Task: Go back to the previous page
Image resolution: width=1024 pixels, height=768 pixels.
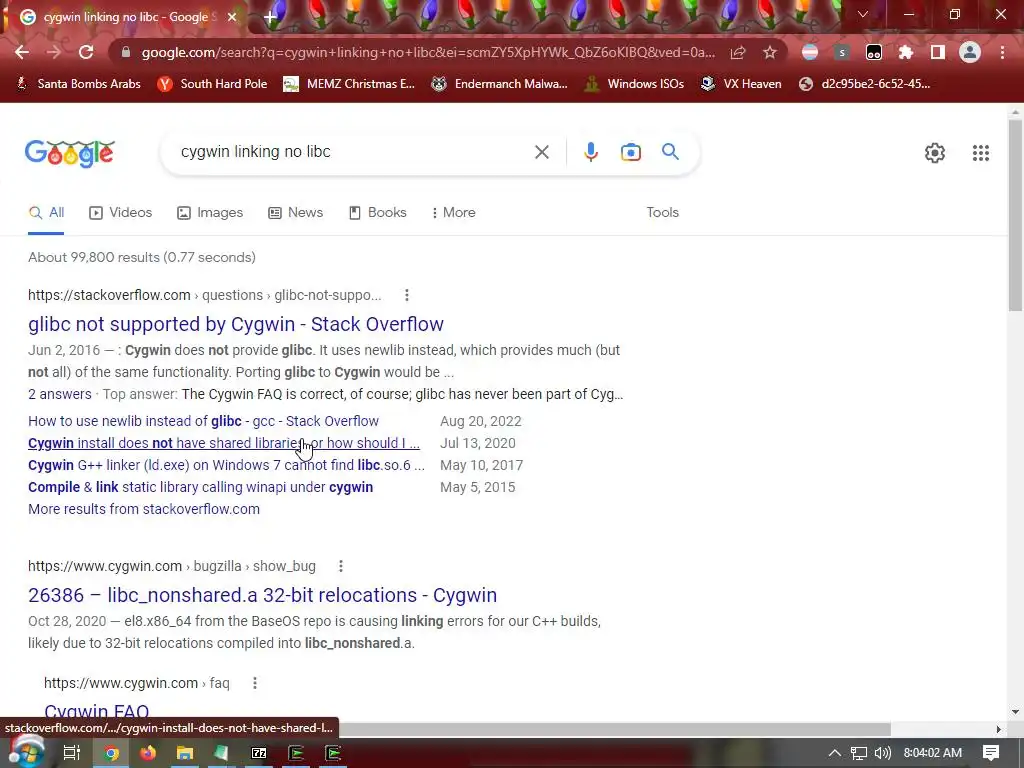Action: tap(22, 52)
